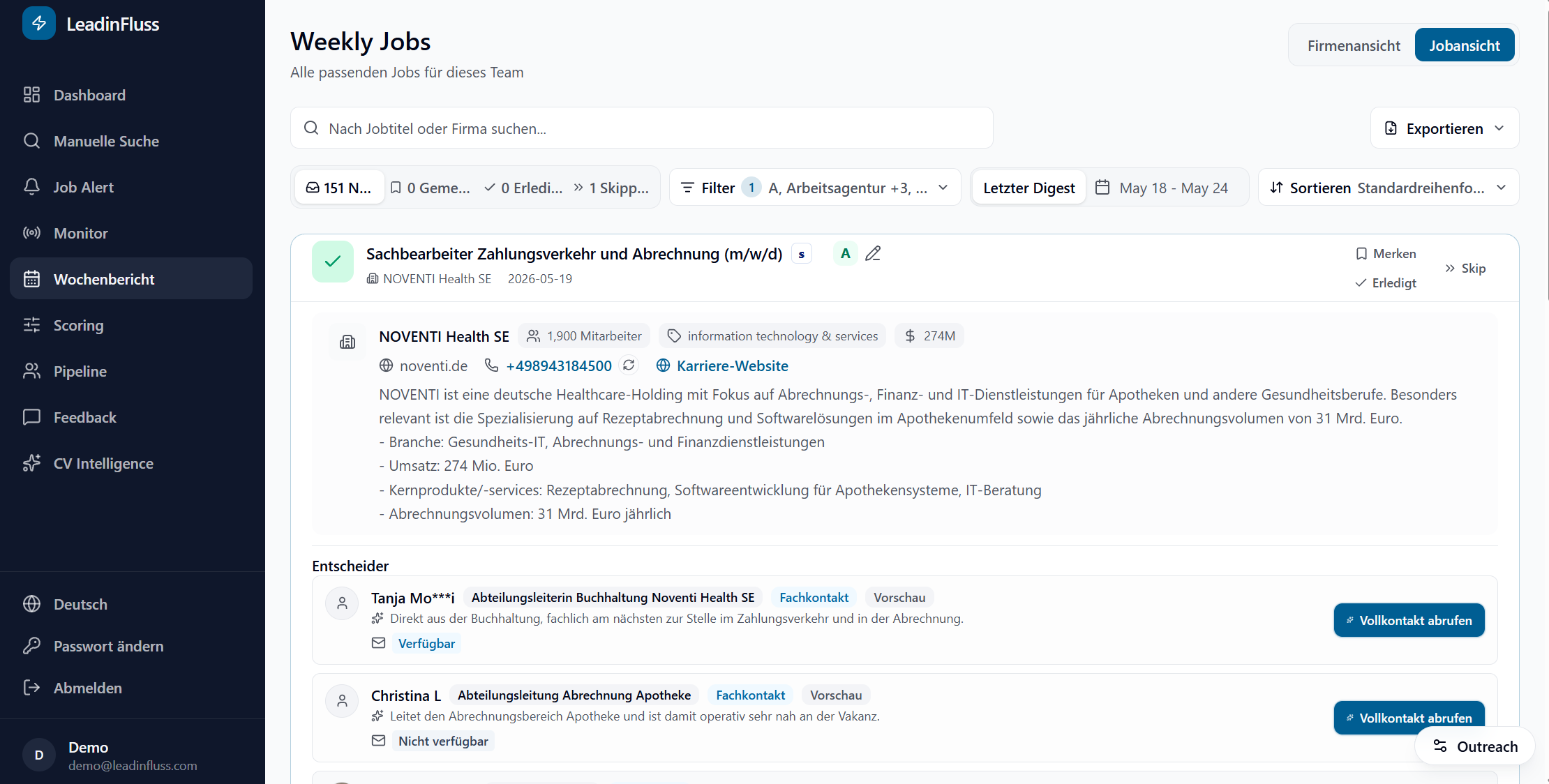This screenshot has height=784, width=1549.
Task: Click the Verfügbar email status badge
Action: [x=426, y=644]
